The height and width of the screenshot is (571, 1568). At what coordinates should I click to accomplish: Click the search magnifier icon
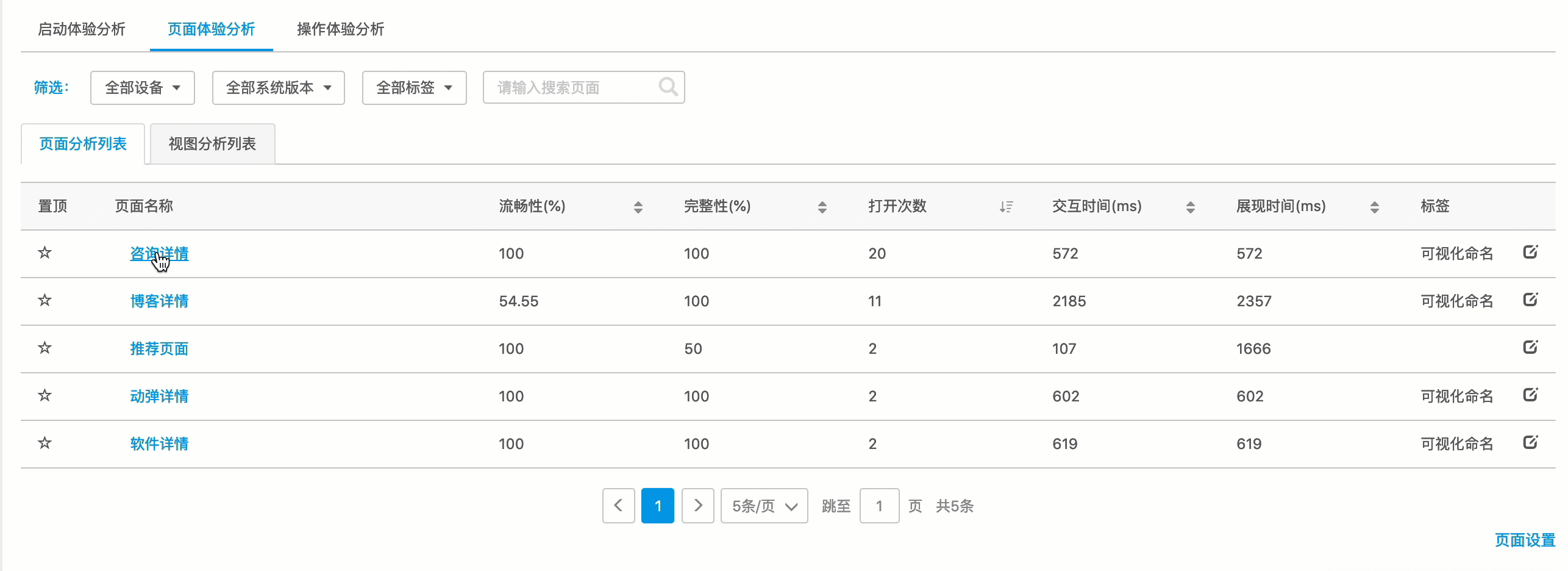point(668,87)
